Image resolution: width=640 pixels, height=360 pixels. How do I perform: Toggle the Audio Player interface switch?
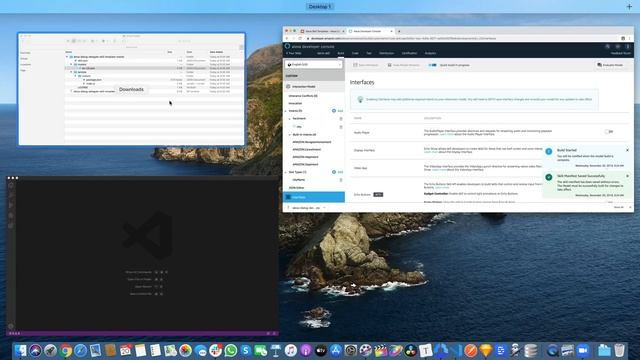point(609,132)
